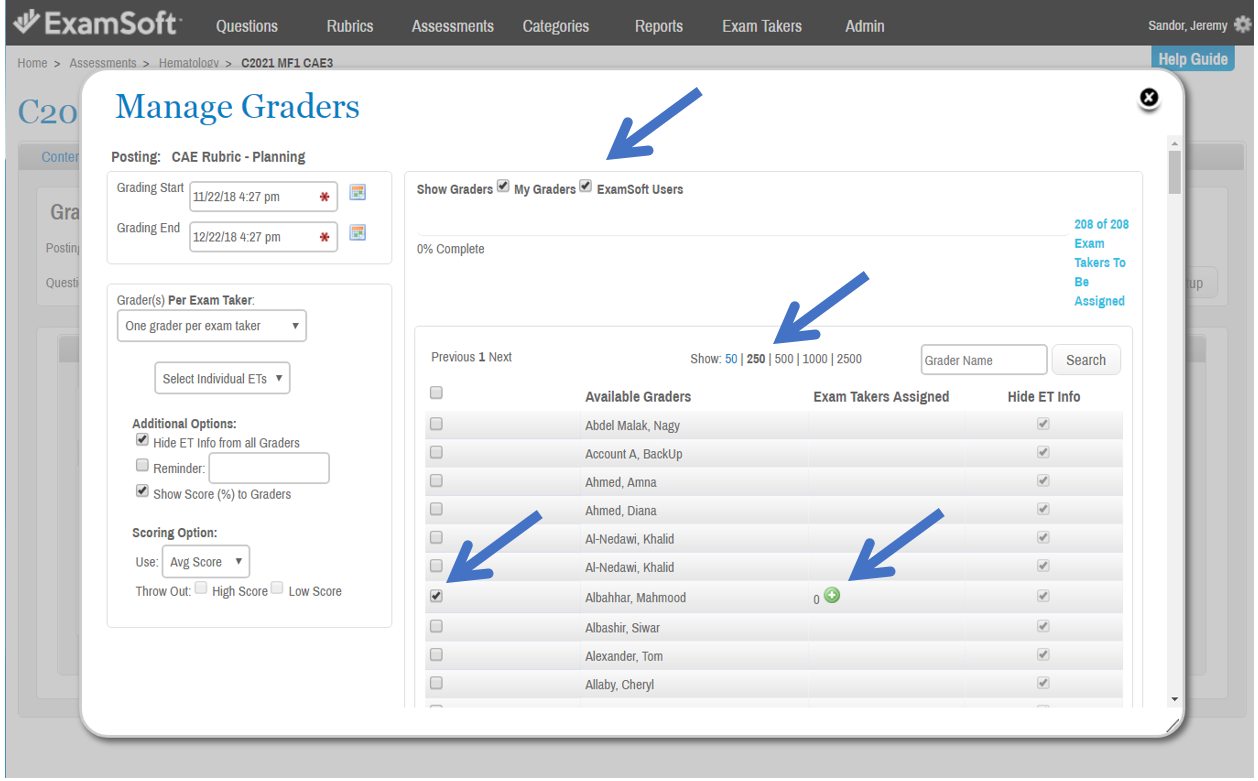Open the One grader per exam taker dropdown
Viewport: 1258px width, 781px height.
click(212, 326)
